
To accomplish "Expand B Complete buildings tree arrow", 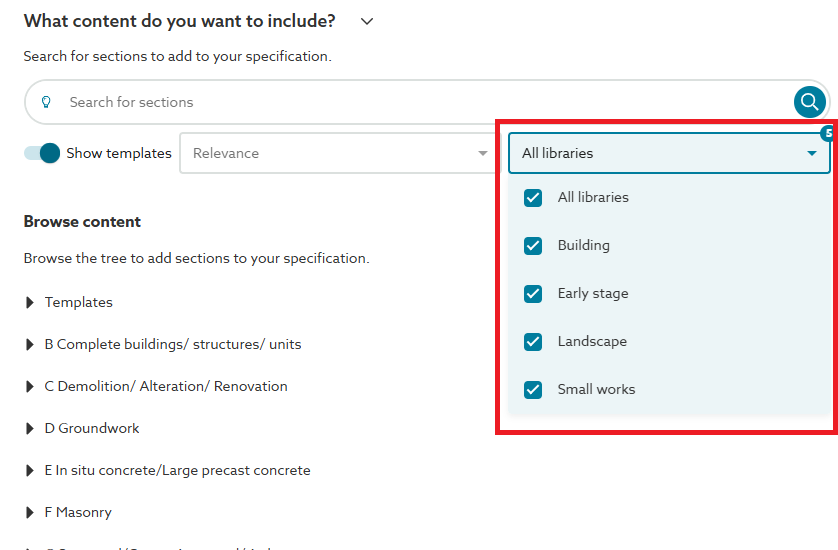I will tap(31, 345).
